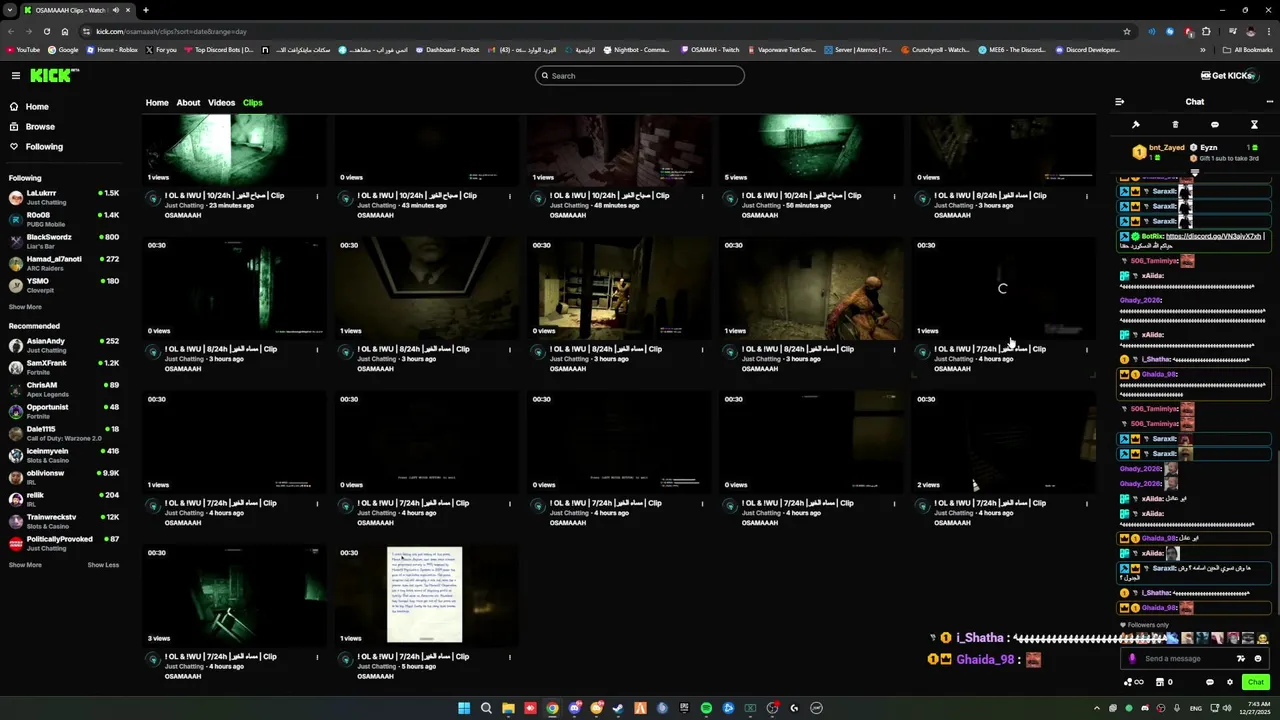Viewport: 1280px width, 720px height.
Task: Switch to channel Home tab
Action: pos(157,103)
